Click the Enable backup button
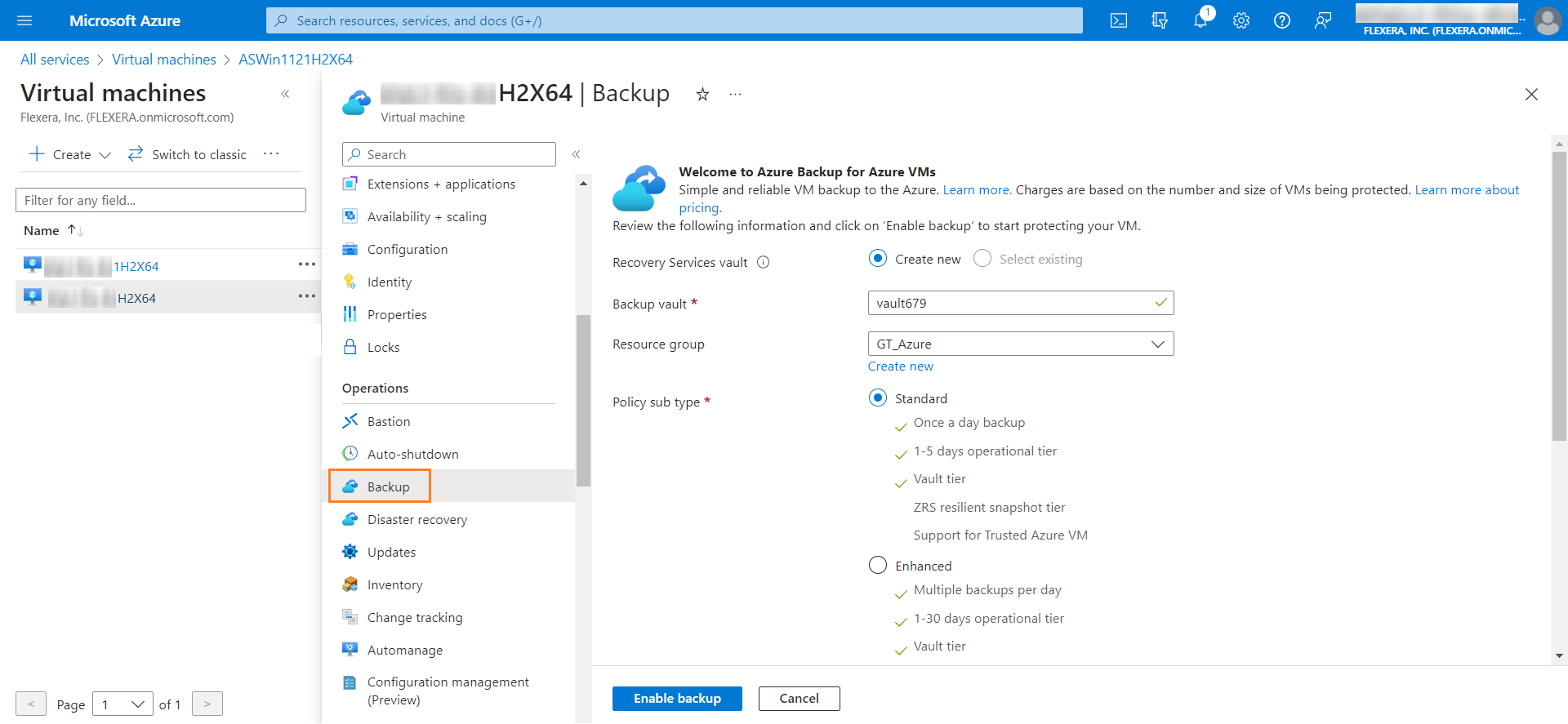Image resolution: width=1568 pixels, height=724 pixels. 677,699
